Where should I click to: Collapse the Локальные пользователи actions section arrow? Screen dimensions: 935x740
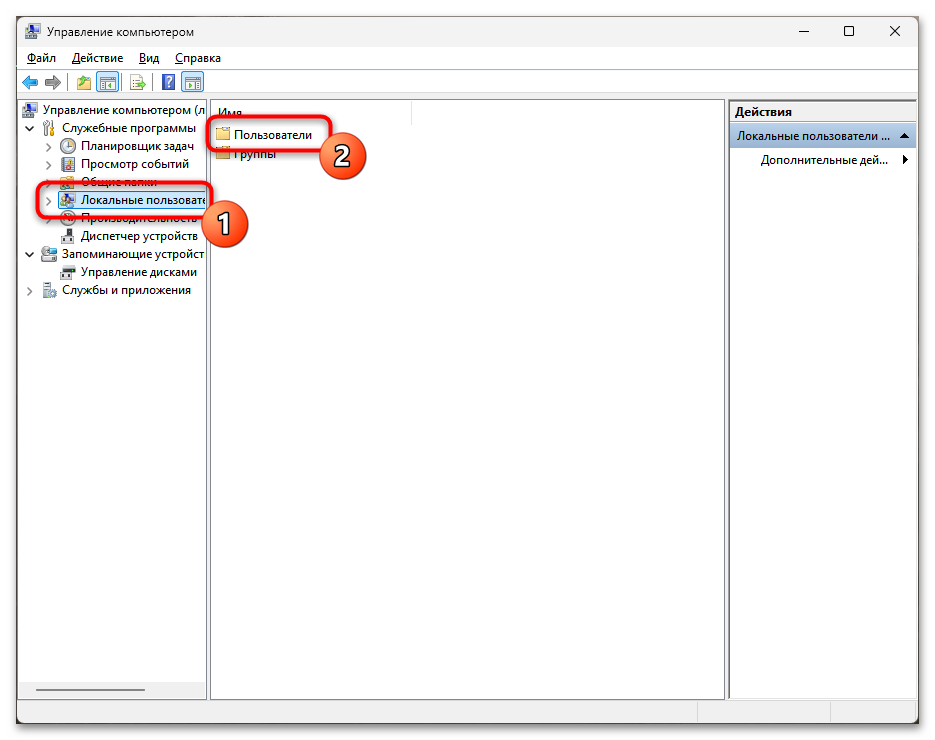pyautogui.click(x=905, y=136)
